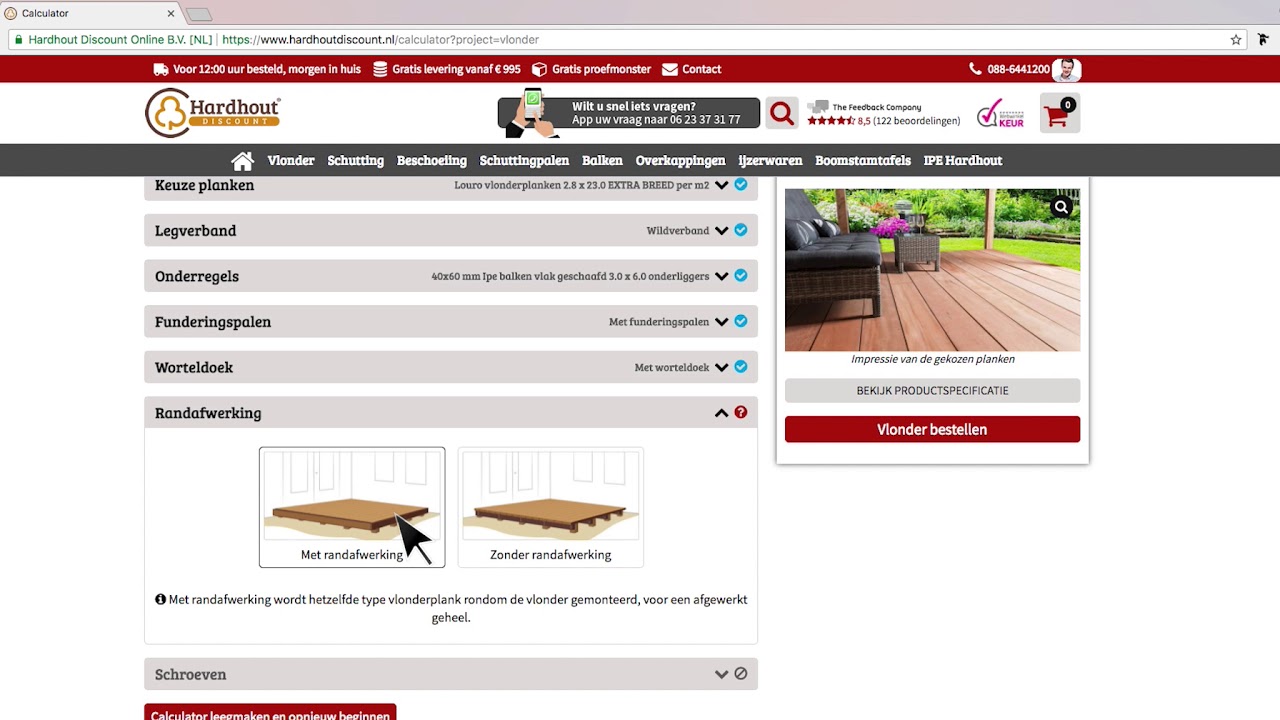Open the Schuttingpalen menu
The width and height of the screenshot is (1280, 720).
click(524, 160)
